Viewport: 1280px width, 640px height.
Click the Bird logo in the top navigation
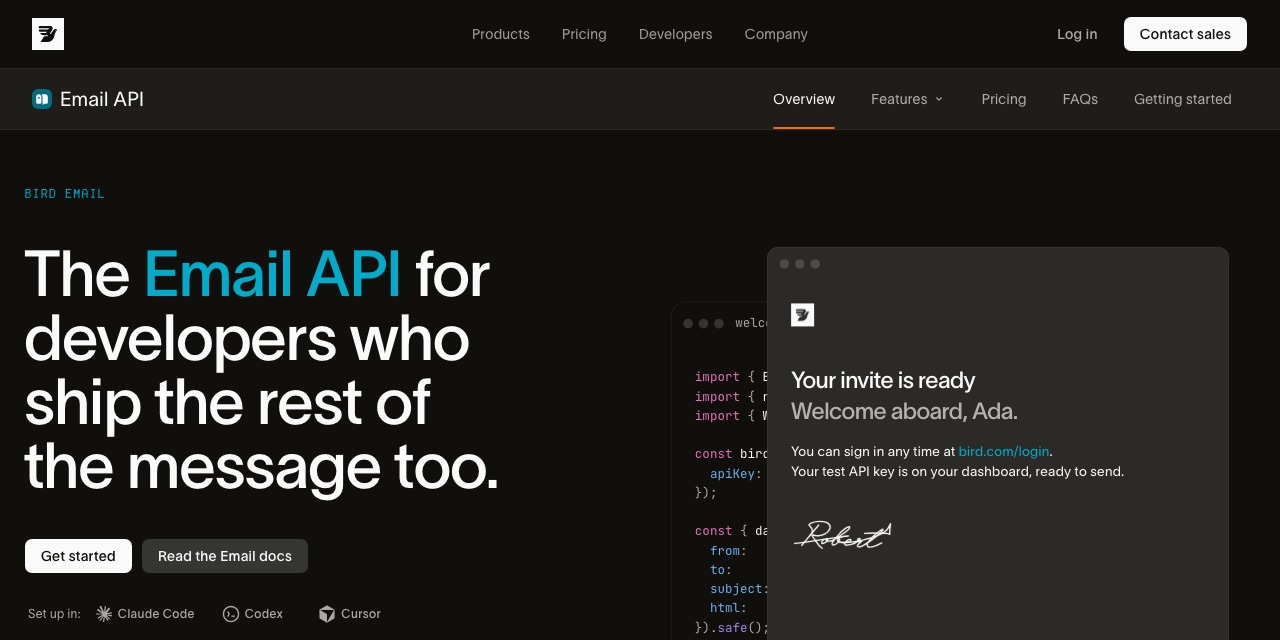48,34
